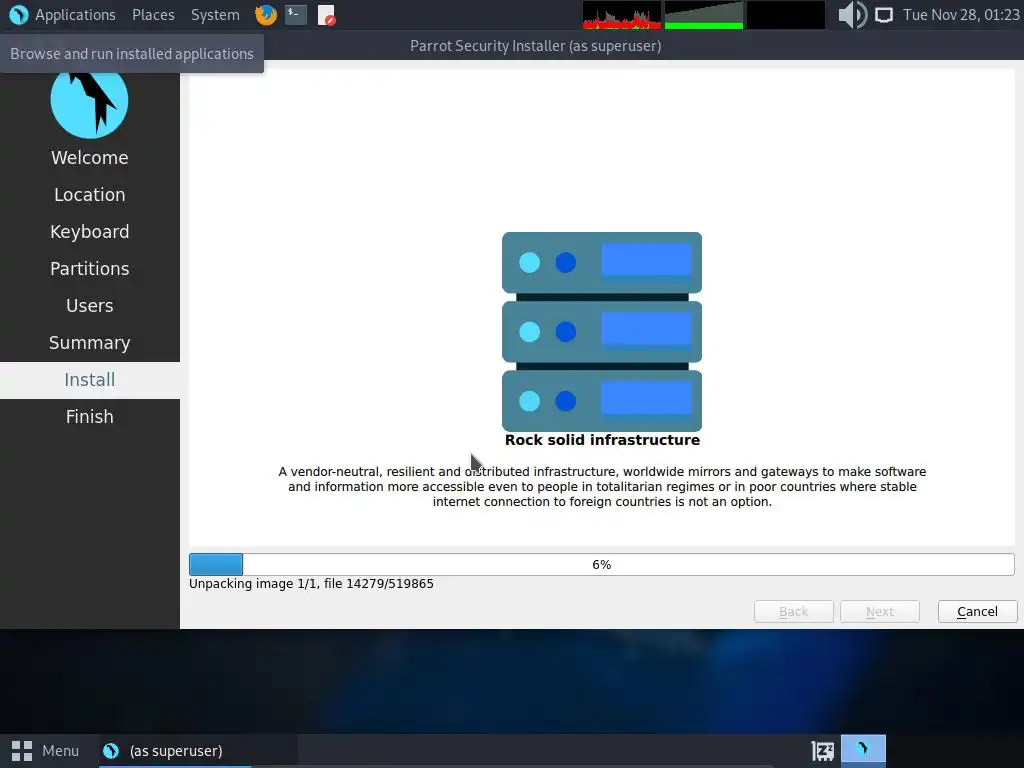The height and width of the screenshot is (768, 1024).
Task: Select the Location step in sidebar
Action: point(89,195)
